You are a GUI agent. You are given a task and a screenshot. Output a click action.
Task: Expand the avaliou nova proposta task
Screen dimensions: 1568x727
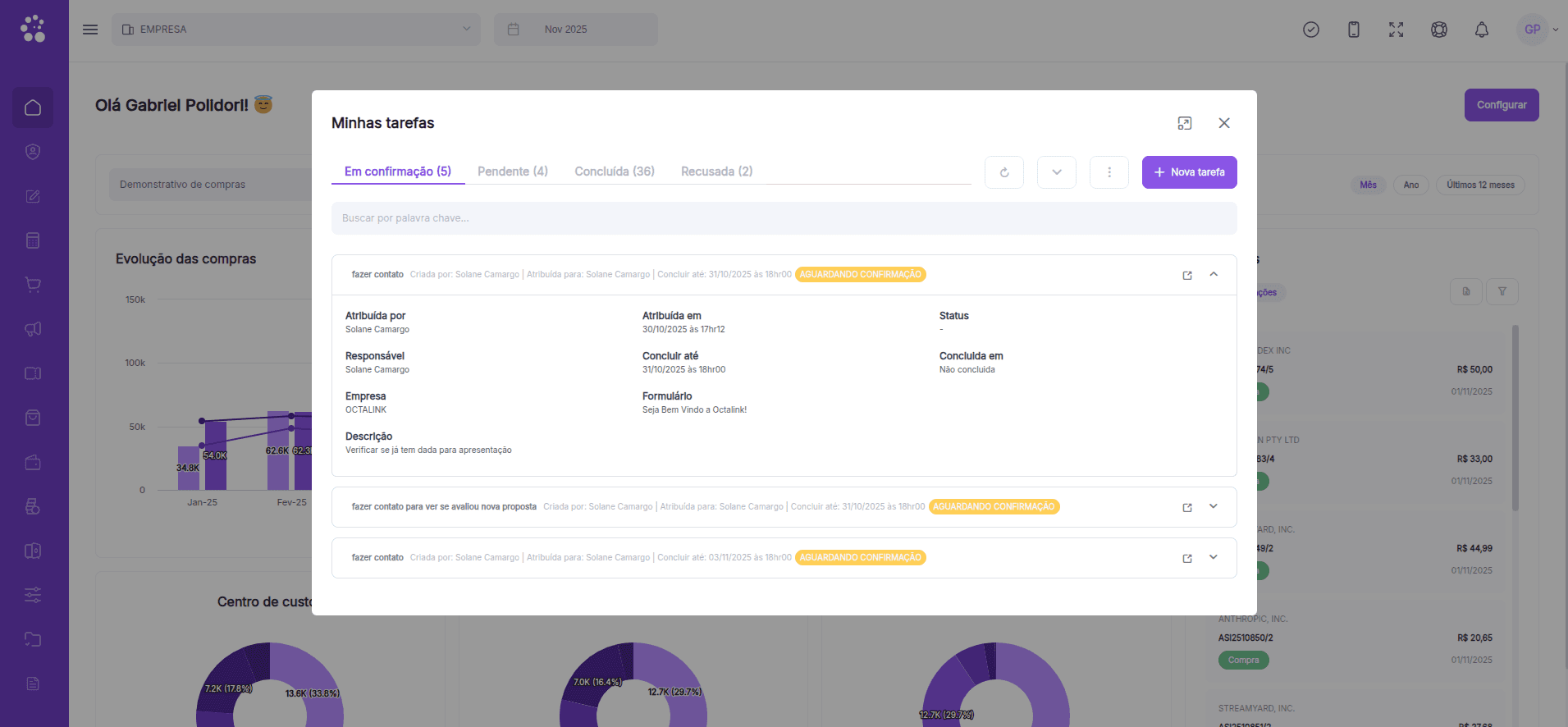(1214, 506)
